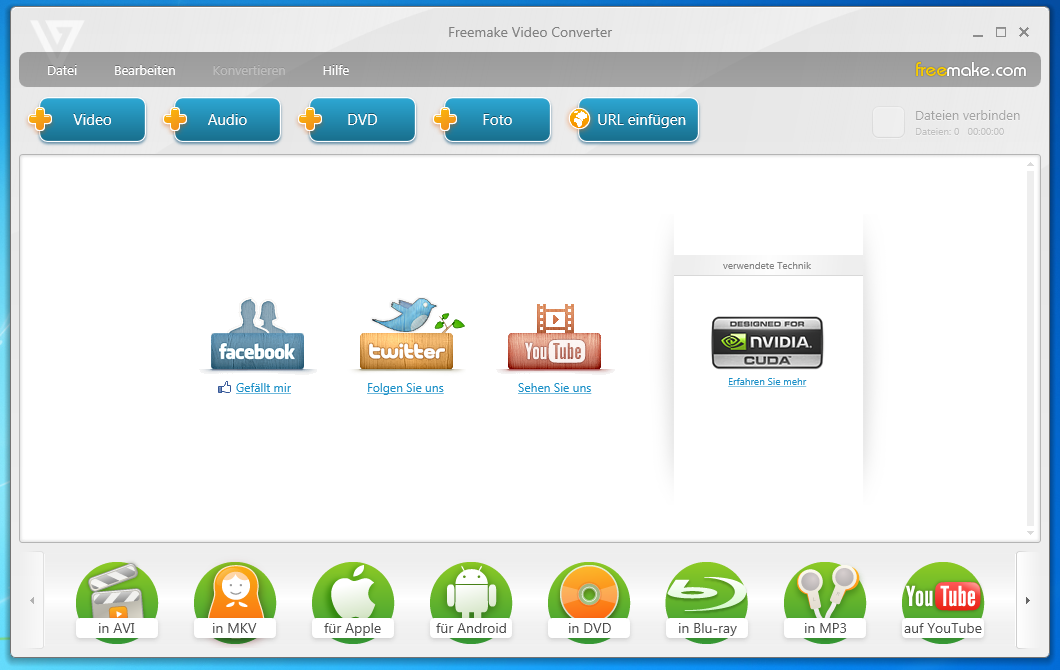Select the für Apple conversion profile
Screen dimensions: 1060x670
[x=352, y=601]
